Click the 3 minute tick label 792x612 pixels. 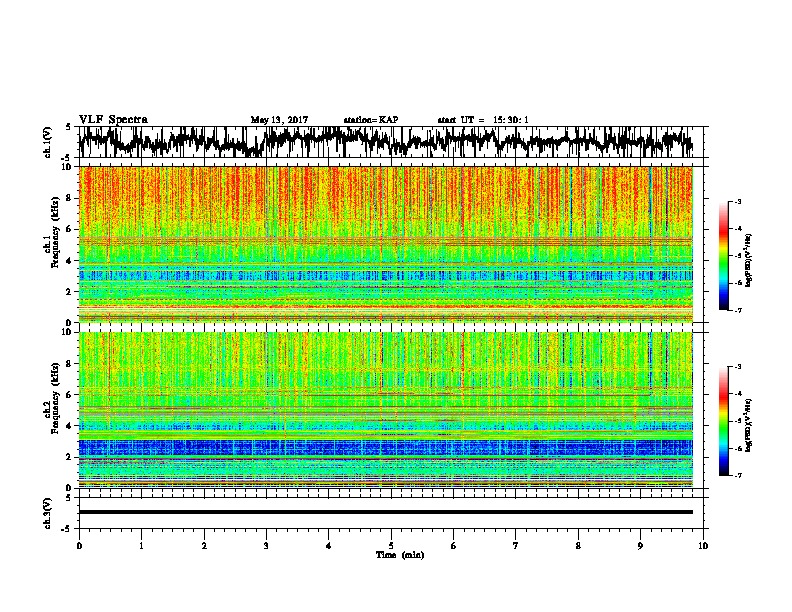coord(266,546)
